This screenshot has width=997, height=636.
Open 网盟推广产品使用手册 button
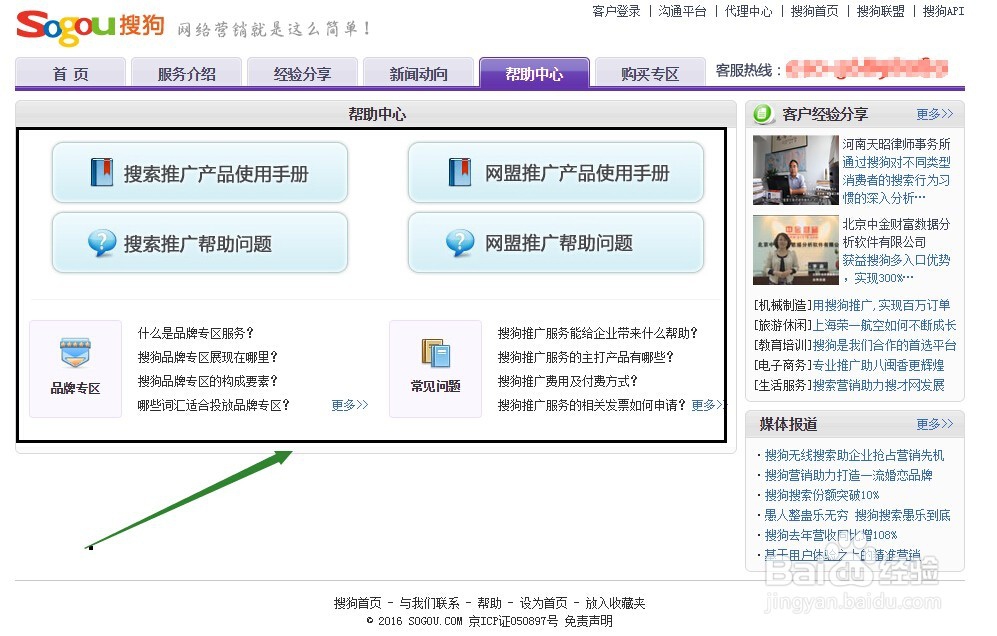click(556, 172)
